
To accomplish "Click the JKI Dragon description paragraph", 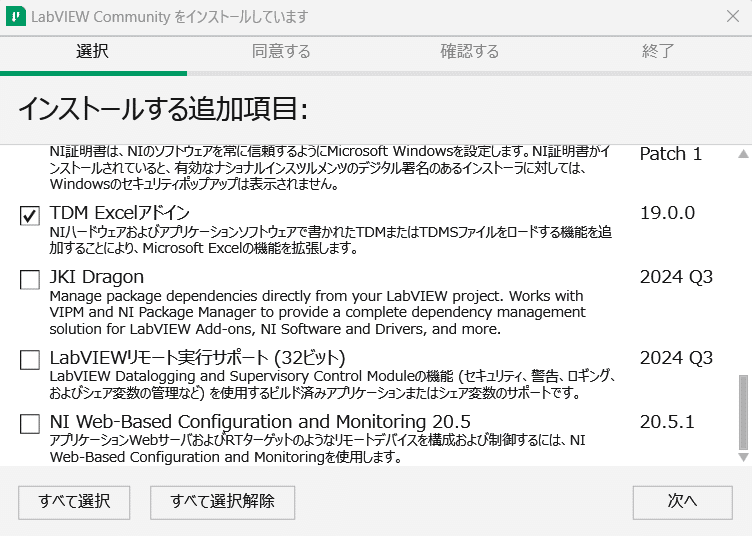I will [x=317, y=312].
